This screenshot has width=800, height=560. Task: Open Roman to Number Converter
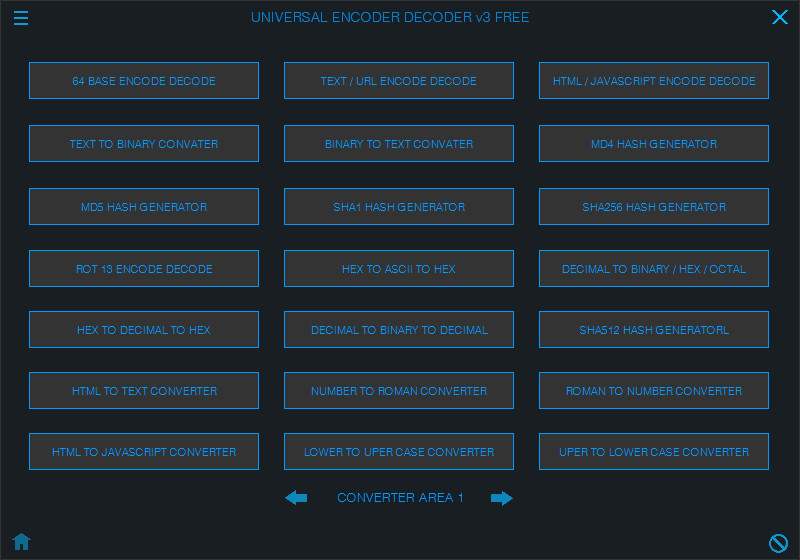(x=654, y=391)
